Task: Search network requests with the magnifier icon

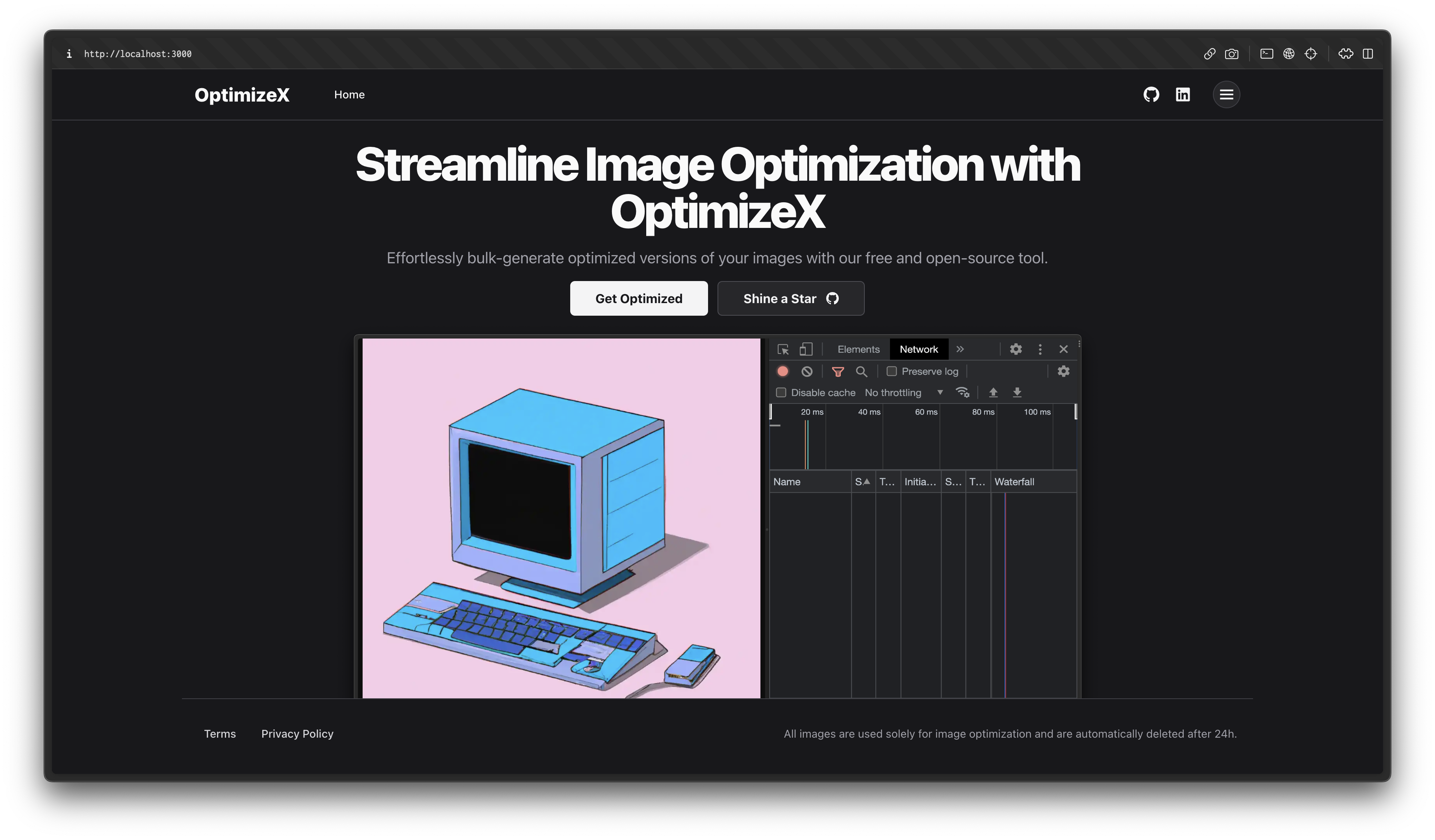Action: point(862,371)
